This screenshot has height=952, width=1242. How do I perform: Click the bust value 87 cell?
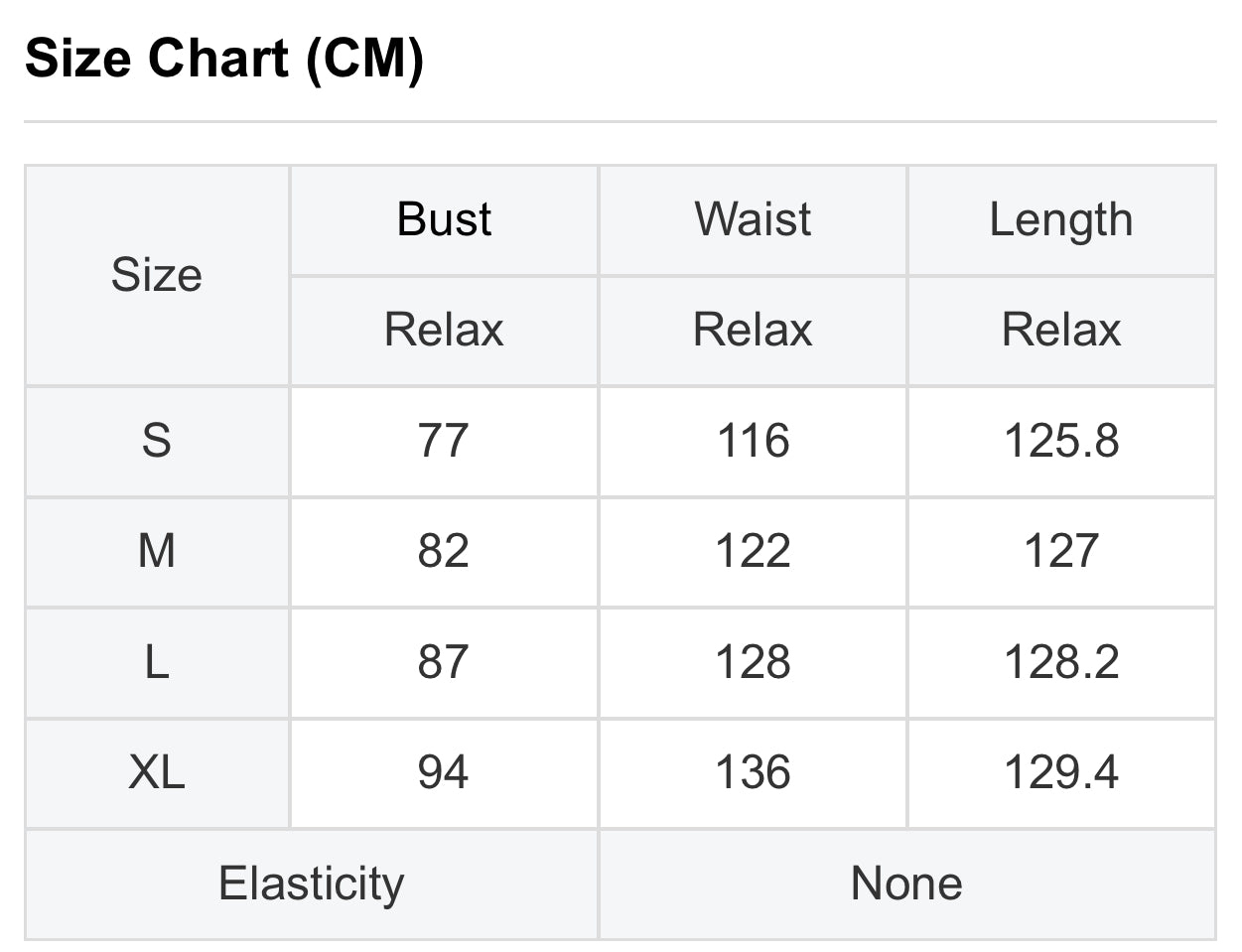coord(444,662)
